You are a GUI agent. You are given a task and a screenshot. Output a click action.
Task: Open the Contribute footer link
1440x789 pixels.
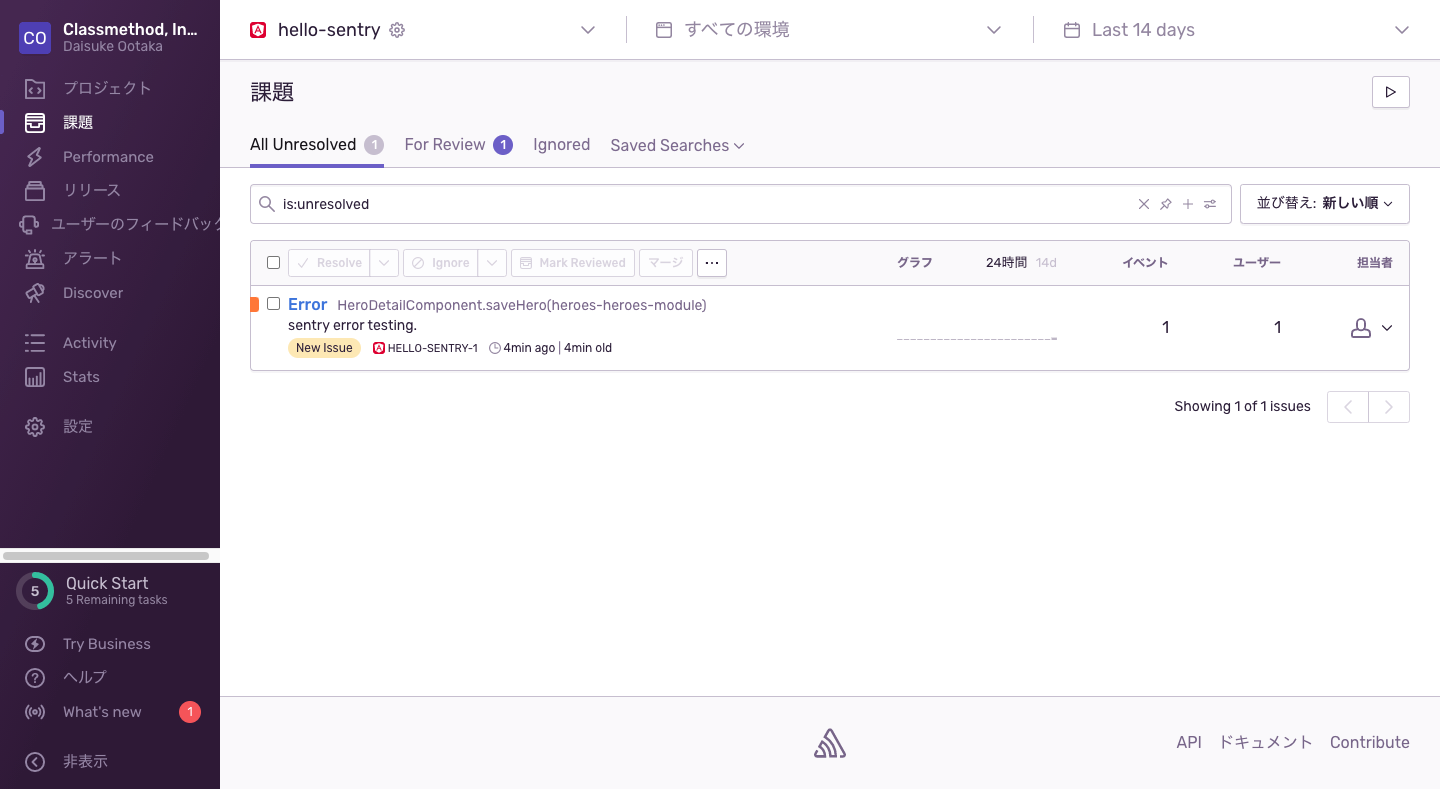coord(1370,742)
